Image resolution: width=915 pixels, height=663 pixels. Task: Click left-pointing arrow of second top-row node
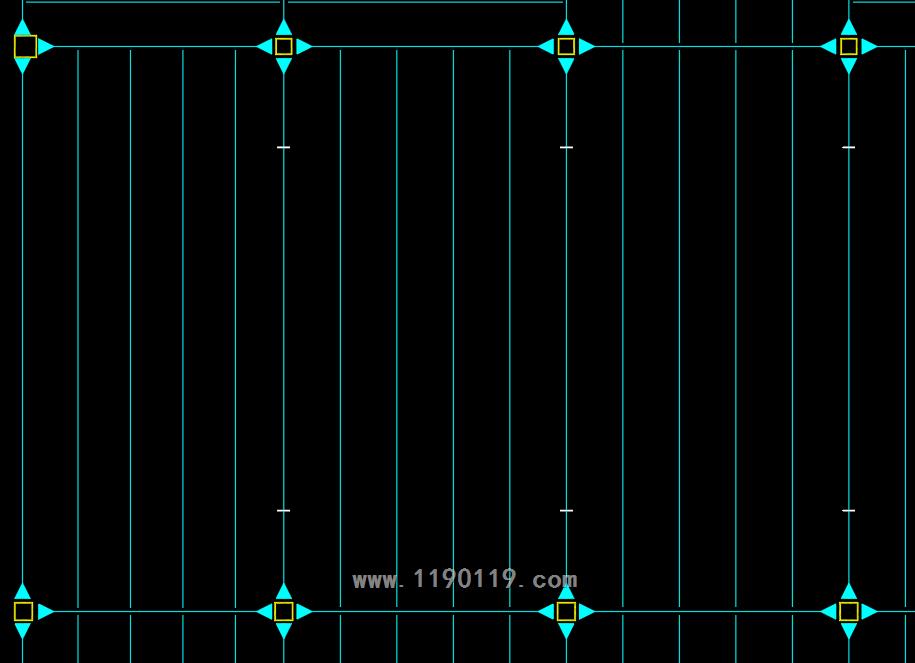point(264,46)
